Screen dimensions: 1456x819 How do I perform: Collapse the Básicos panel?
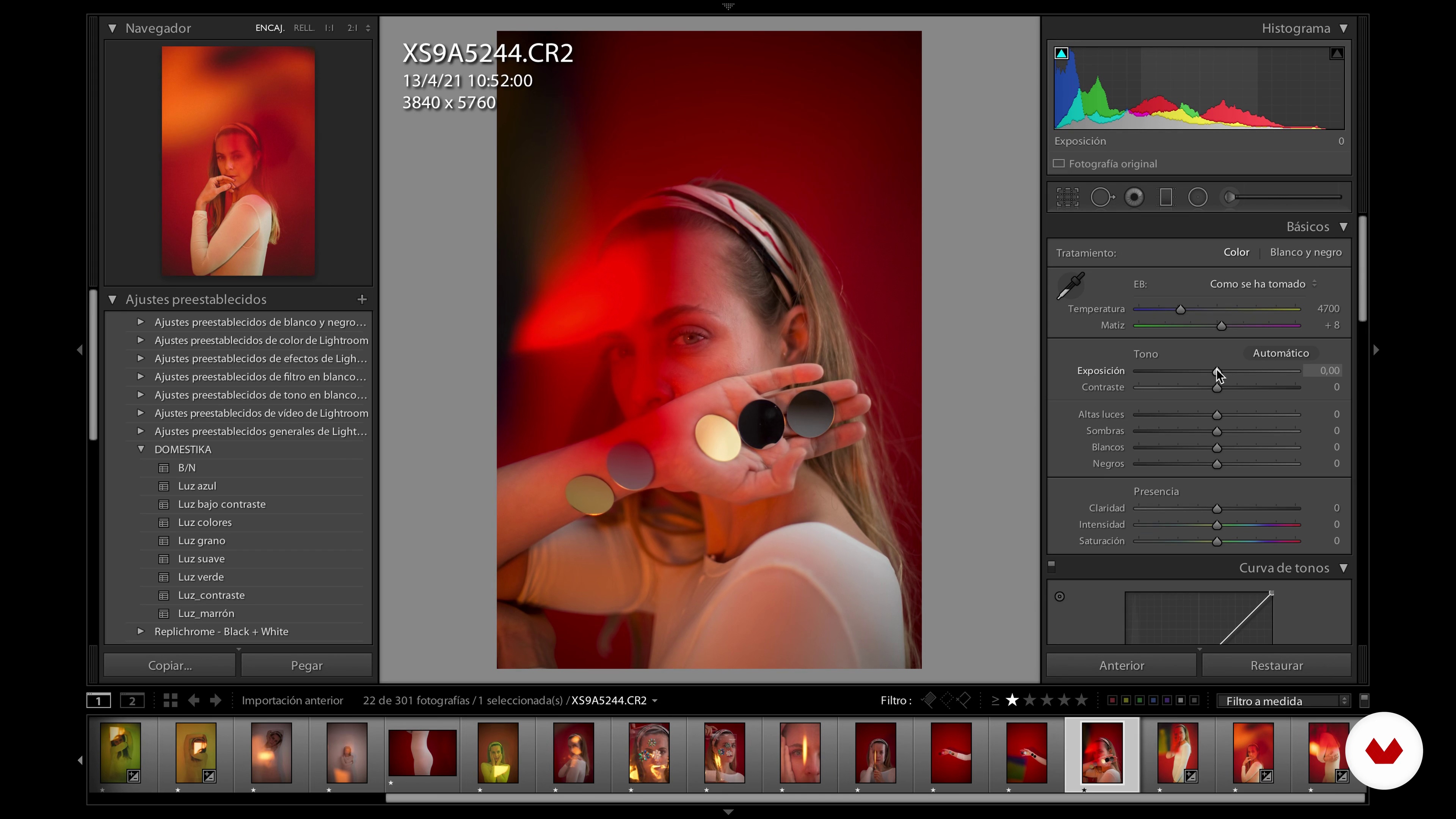(x=1343, y=227)
